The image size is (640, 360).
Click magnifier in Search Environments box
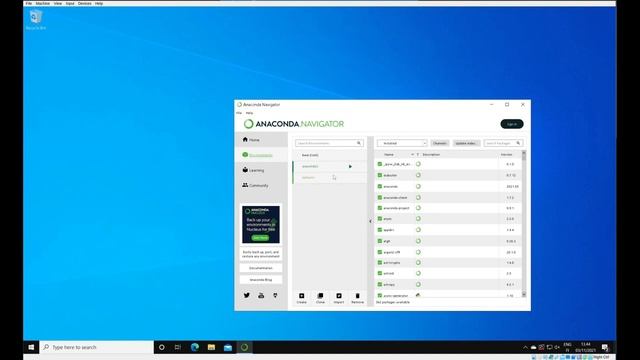(x=359, y=143)
